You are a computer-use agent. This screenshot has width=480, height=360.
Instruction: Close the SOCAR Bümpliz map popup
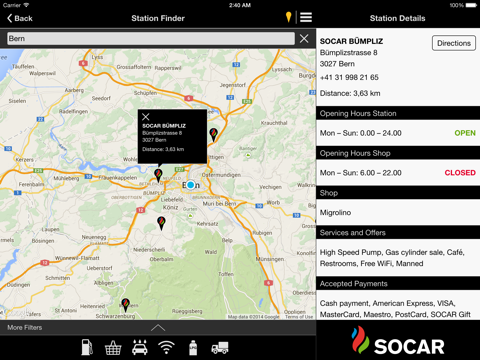146,117
